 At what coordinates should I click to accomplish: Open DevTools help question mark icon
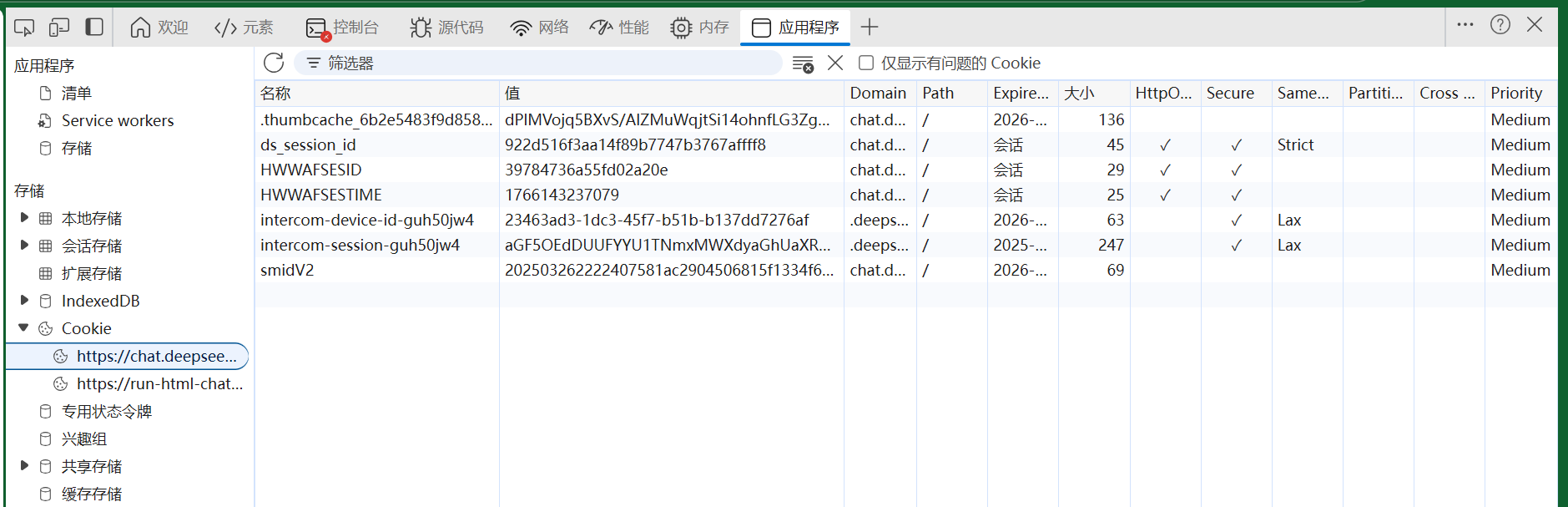1500,24
